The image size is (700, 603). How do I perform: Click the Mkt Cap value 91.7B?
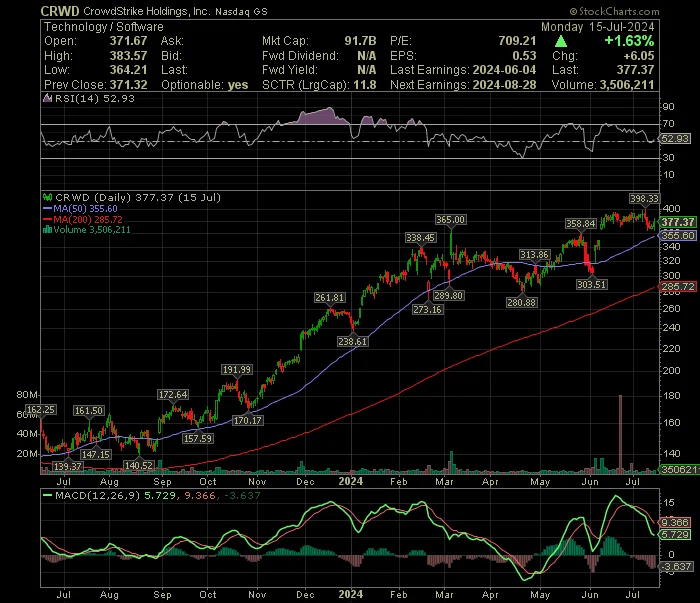[x=360, y=41]
